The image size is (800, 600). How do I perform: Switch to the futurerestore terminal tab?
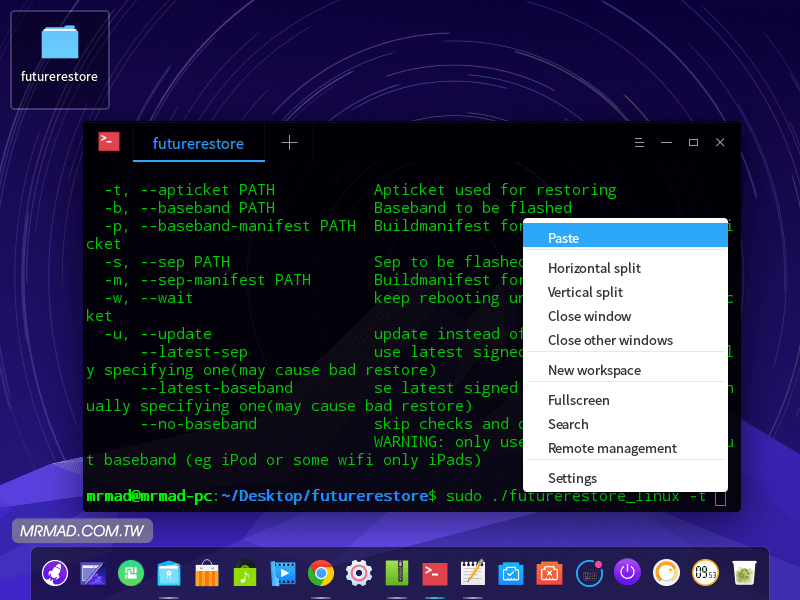click(x=198, y=143)
